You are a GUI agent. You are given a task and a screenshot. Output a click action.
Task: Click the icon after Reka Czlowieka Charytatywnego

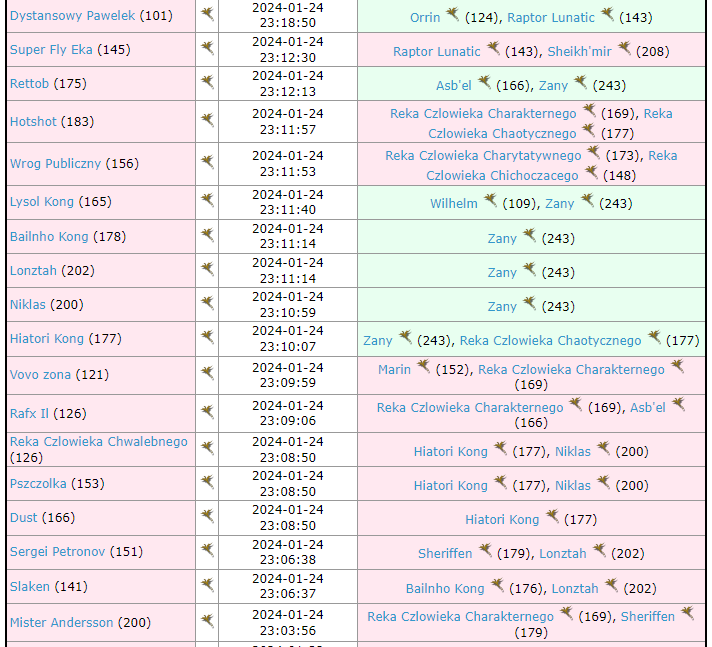tap(593, 153)
